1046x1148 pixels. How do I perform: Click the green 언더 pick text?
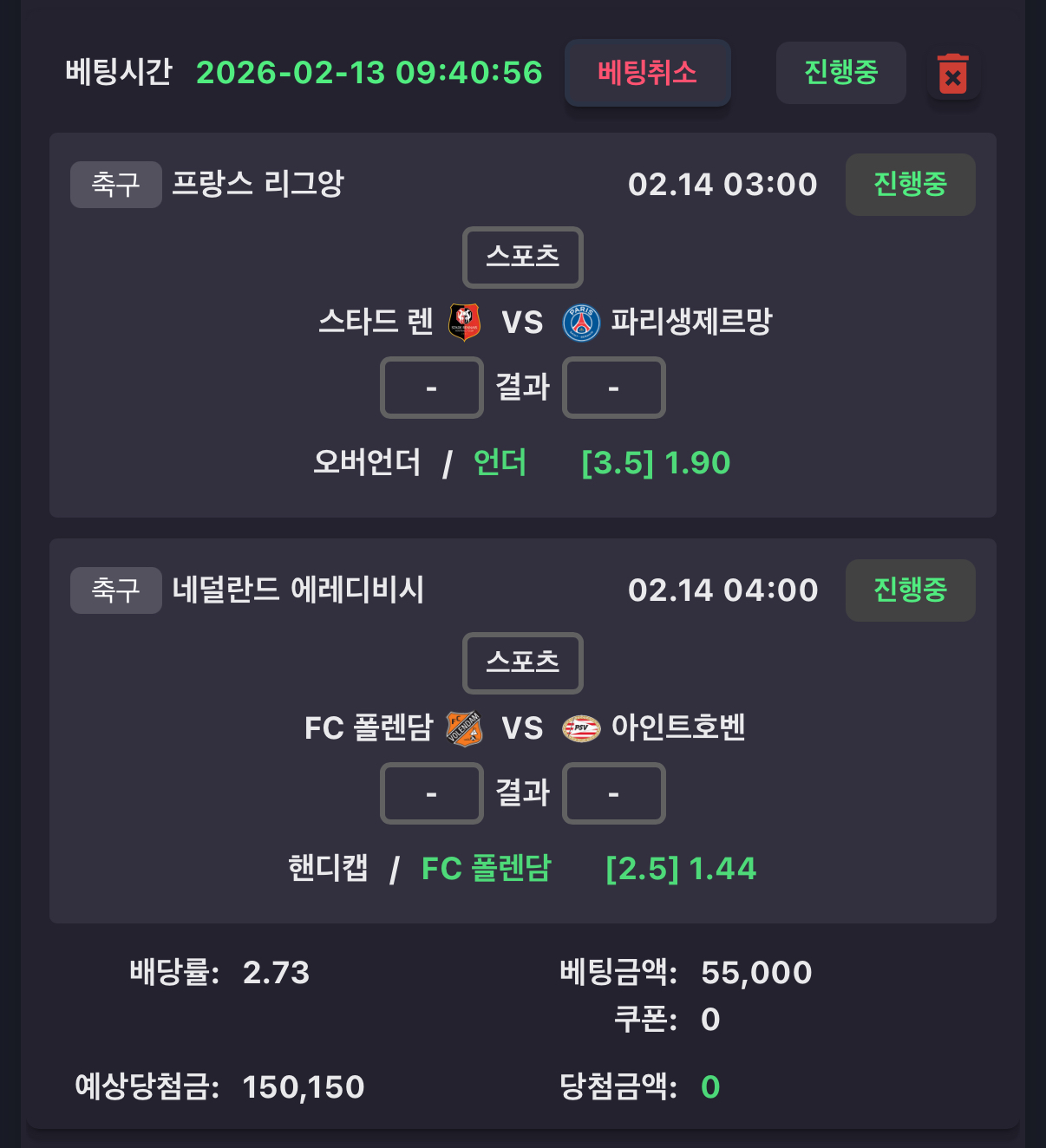[500, 463]
